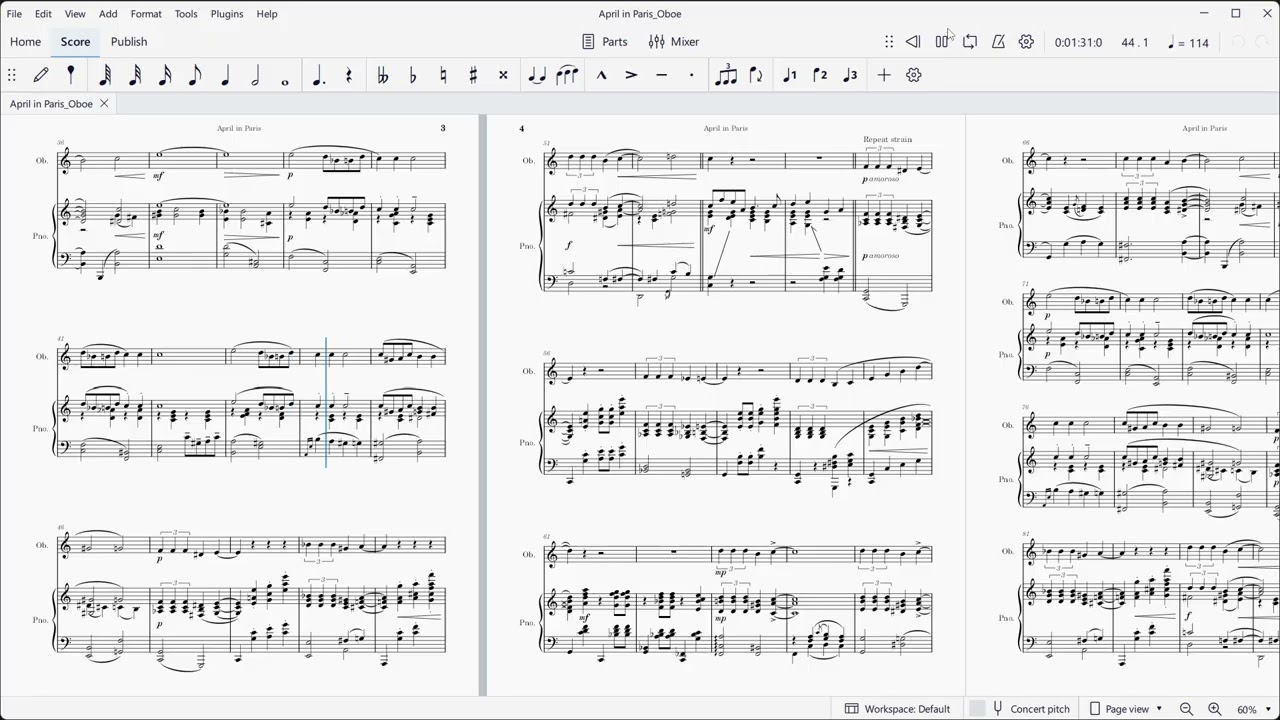Open the Plugins menu
The height and width of the screenshot is (720, 1280).
click(227, 14)
